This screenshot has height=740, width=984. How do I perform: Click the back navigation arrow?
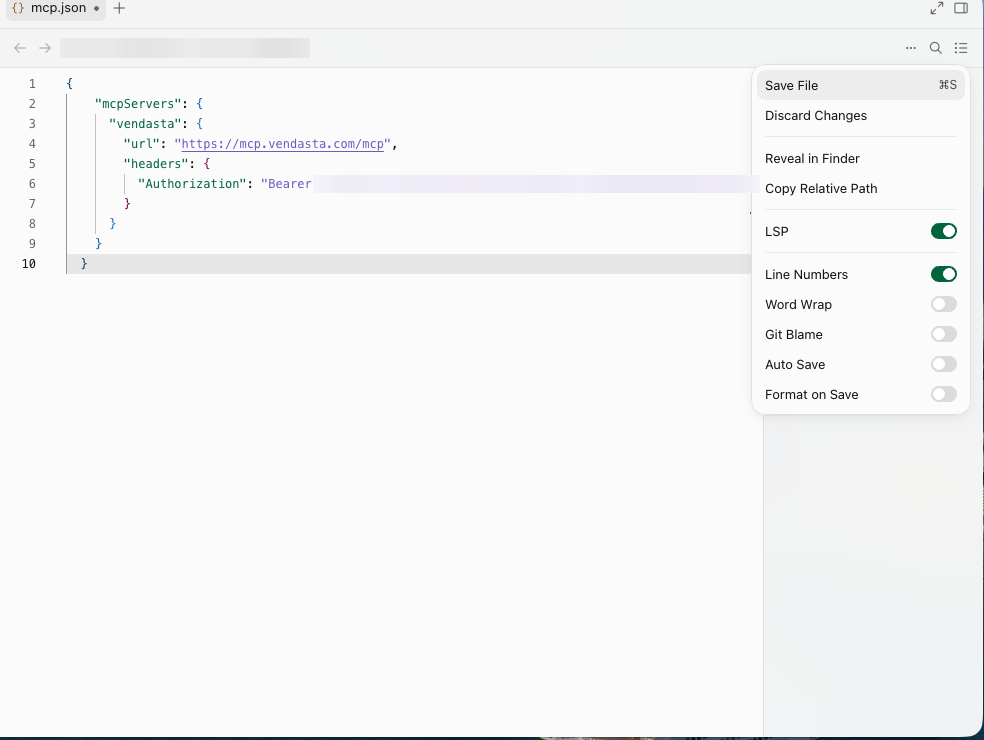(20, 48)
